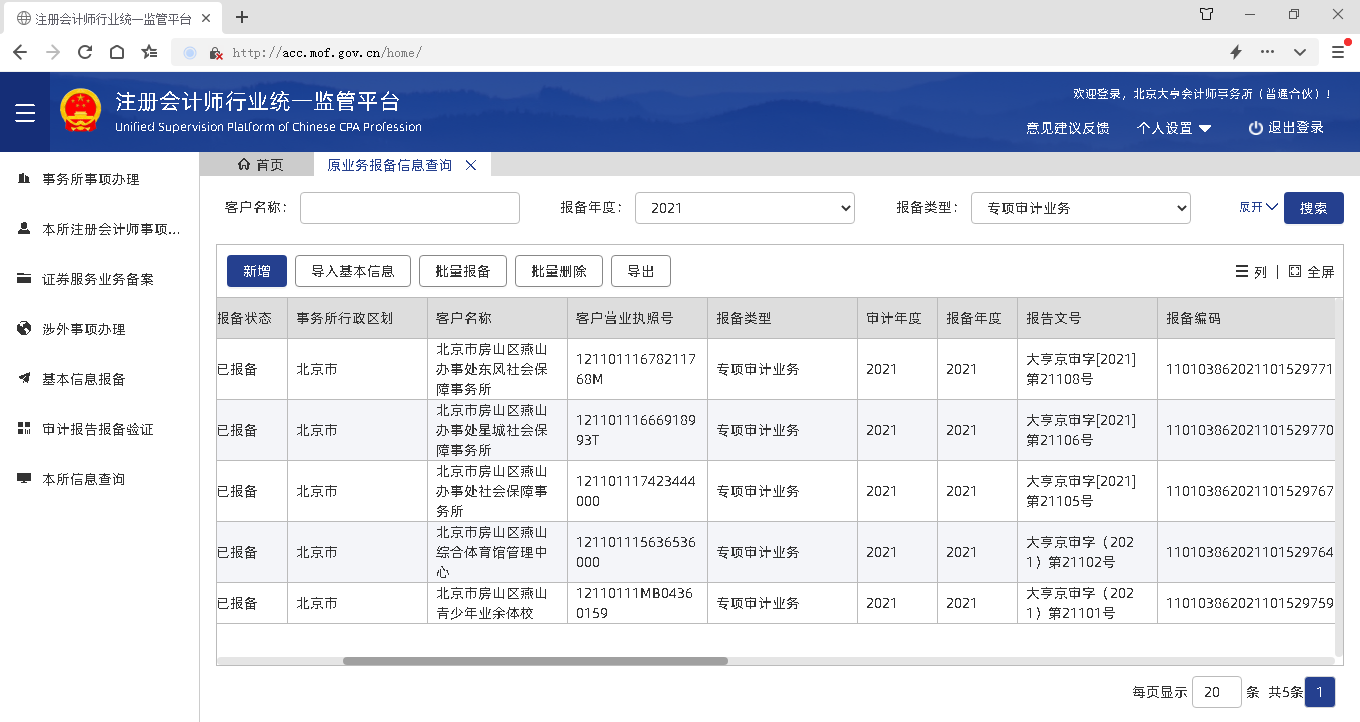Screen dimensions: 1360x722
Task: Switch to the 首页 tab
Action: click(260, 165)
